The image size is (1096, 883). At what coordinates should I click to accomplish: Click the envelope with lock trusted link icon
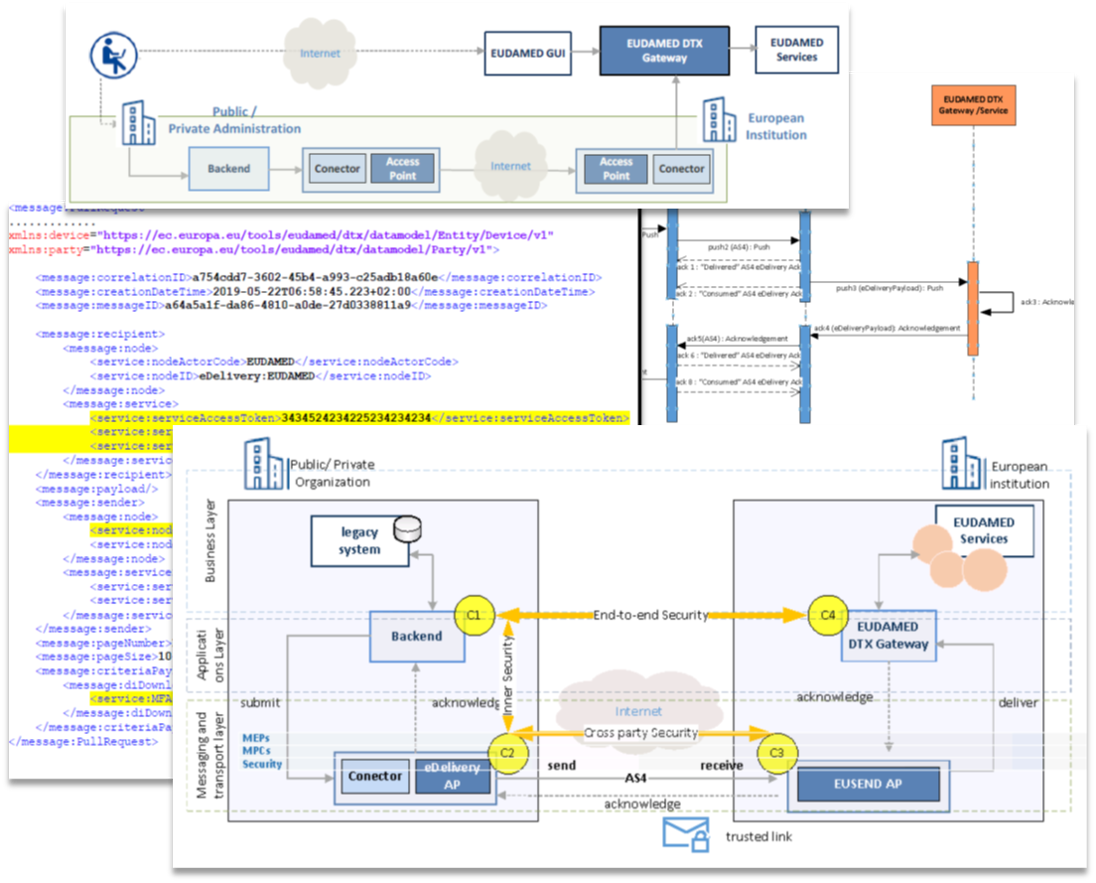[686, 835]
